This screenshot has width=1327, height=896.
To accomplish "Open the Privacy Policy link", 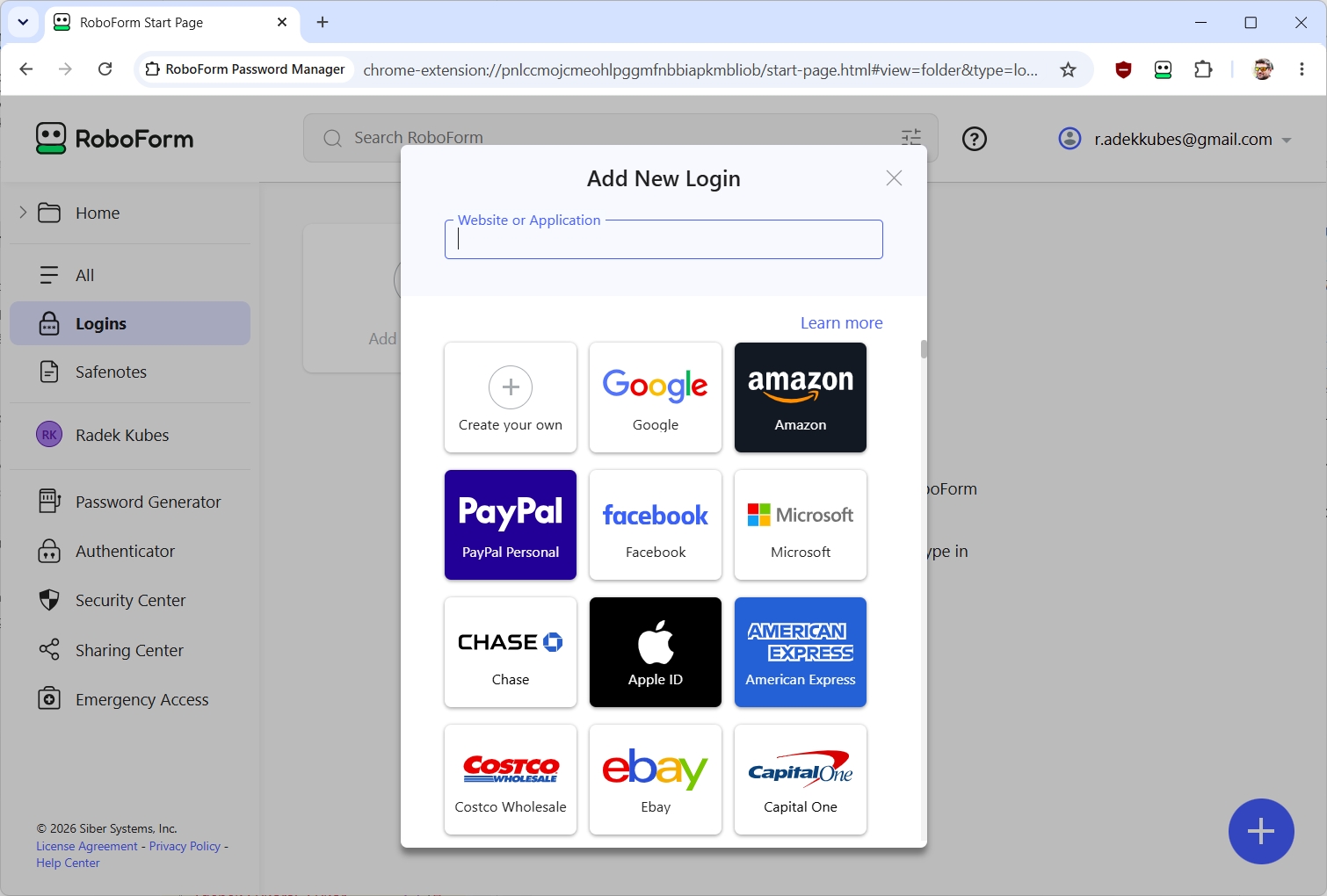I will 185,846.
